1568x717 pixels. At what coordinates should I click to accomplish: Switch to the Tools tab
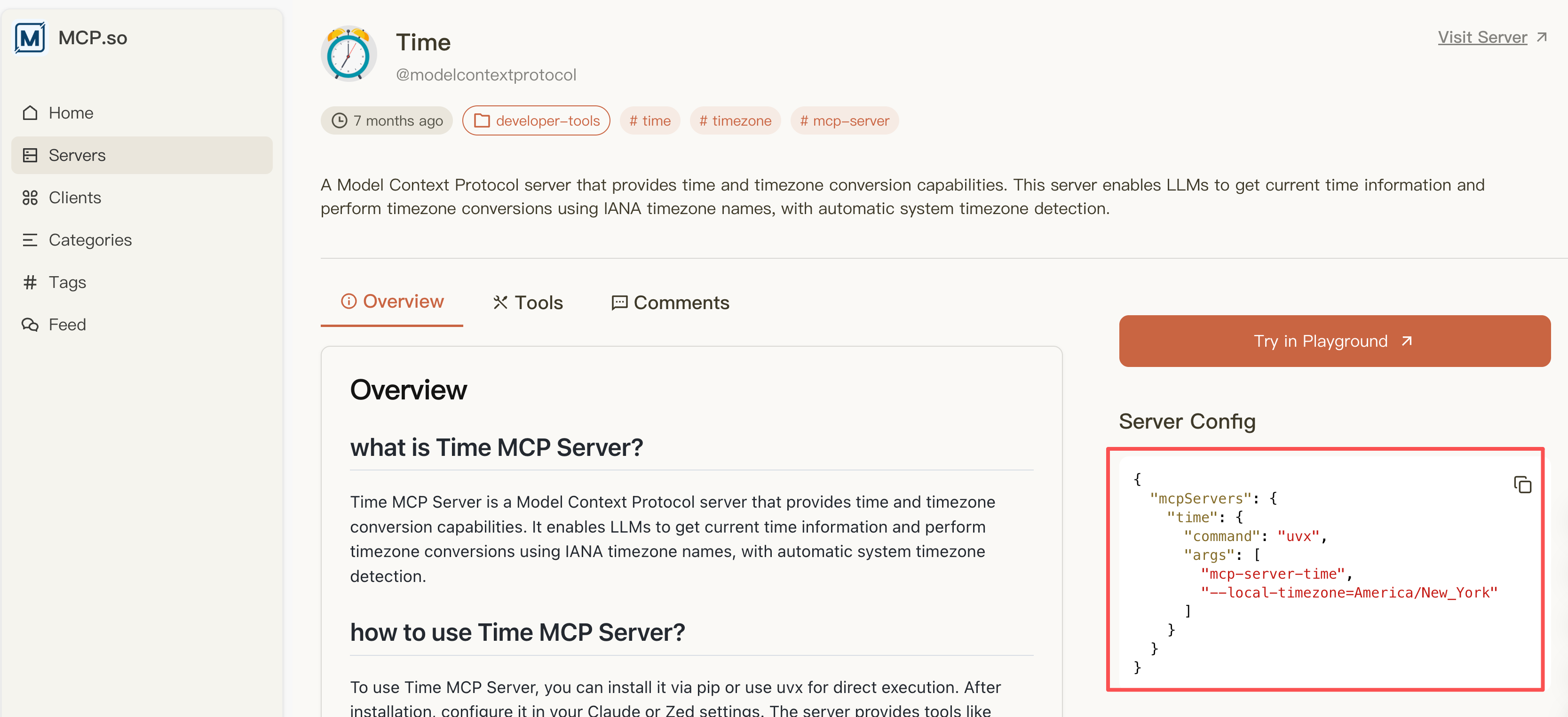coord(527,303)
